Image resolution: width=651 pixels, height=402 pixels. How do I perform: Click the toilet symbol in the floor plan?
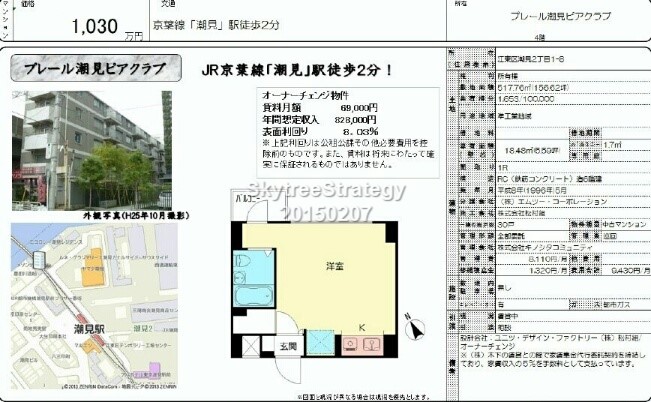pos(243,261)
